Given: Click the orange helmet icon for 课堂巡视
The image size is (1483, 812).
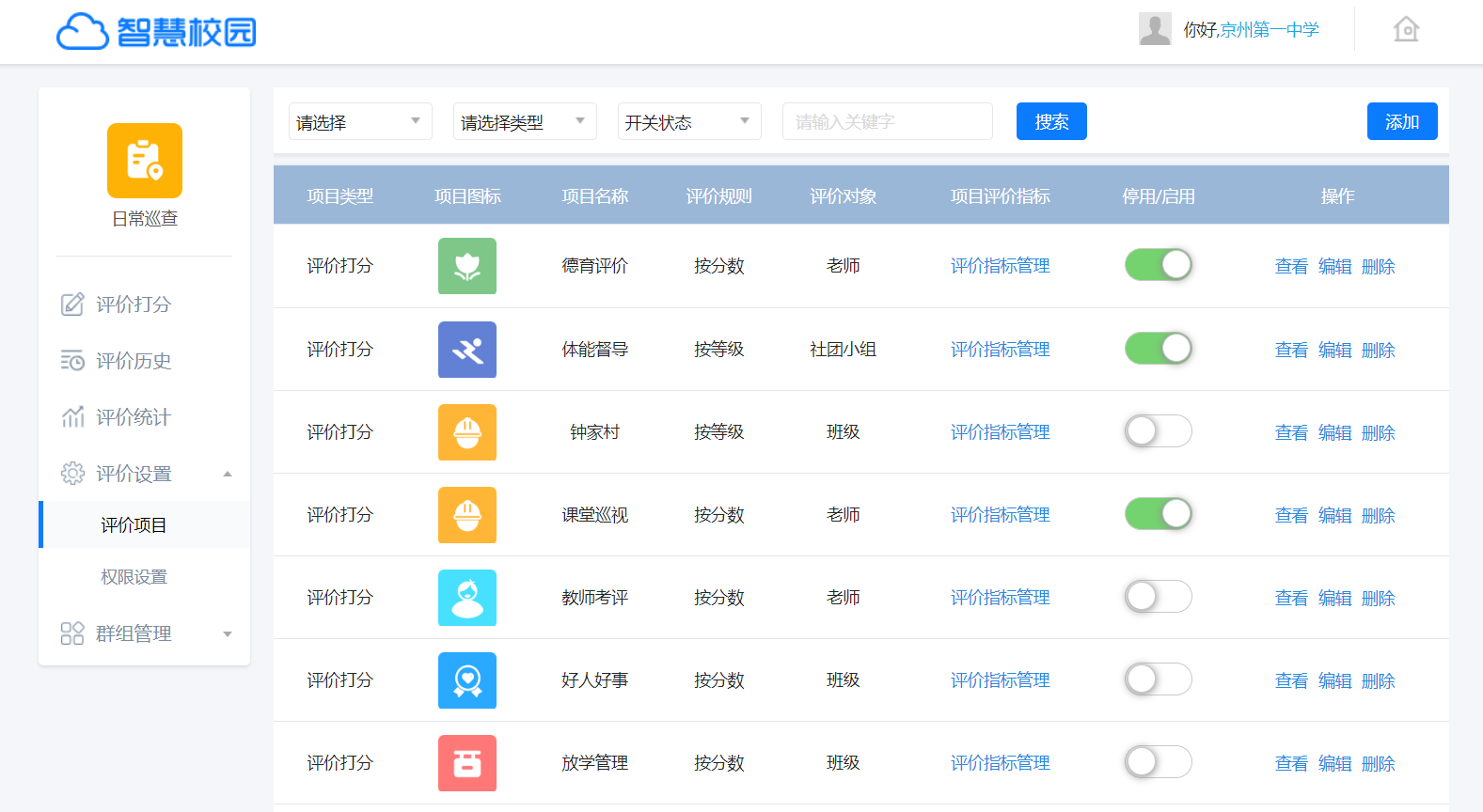Looking at the screenshot, I should pyautogui.click(x=467, y=515).
